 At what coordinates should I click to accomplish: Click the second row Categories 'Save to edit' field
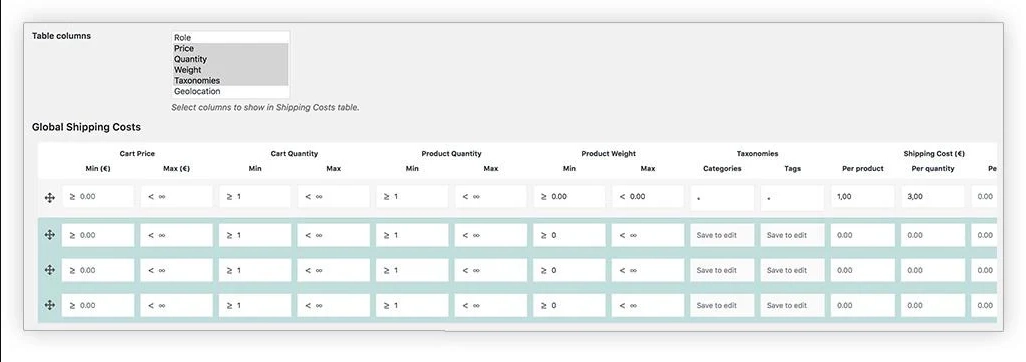(x=722, y=235)
